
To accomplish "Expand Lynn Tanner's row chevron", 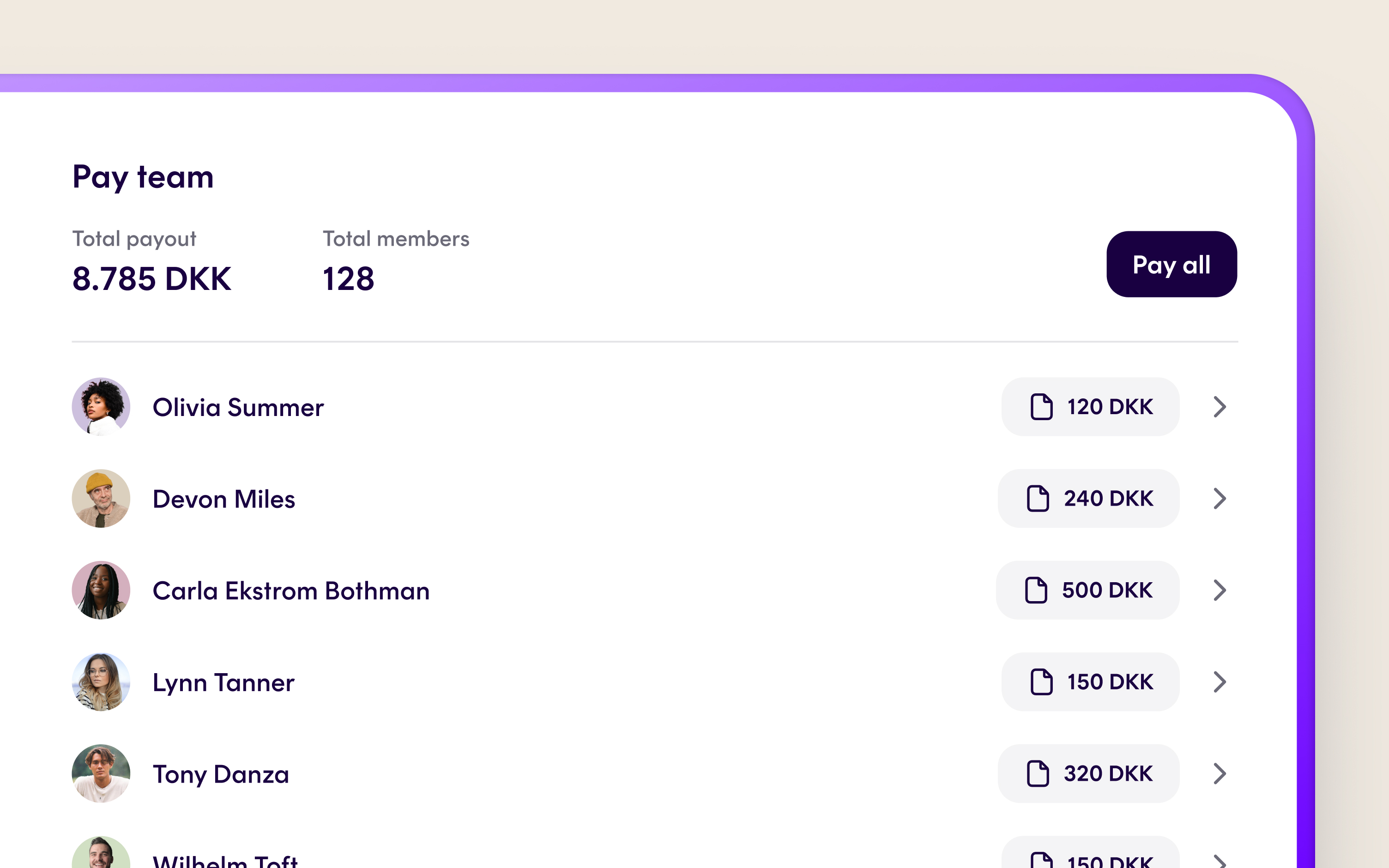I will (1220, 682).
